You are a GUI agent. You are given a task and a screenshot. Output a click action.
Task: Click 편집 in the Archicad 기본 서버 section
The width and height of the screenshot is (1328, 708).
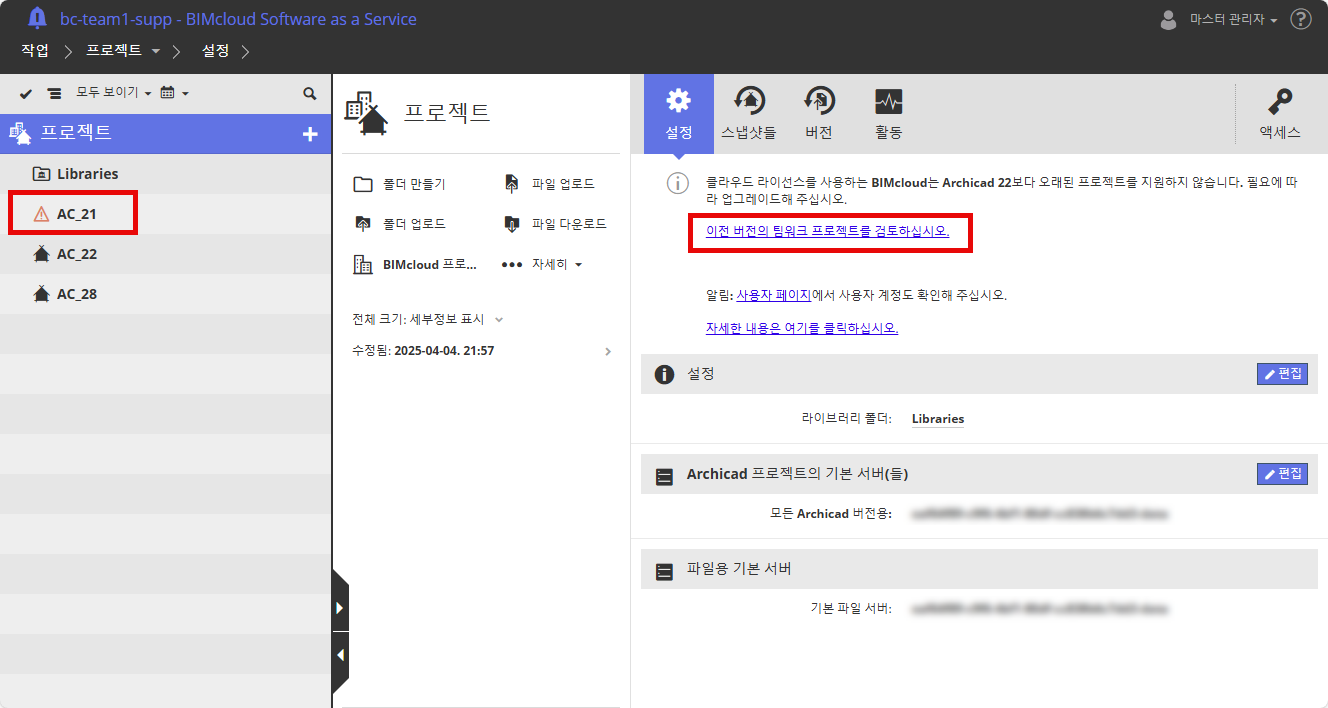(1282, 474)
